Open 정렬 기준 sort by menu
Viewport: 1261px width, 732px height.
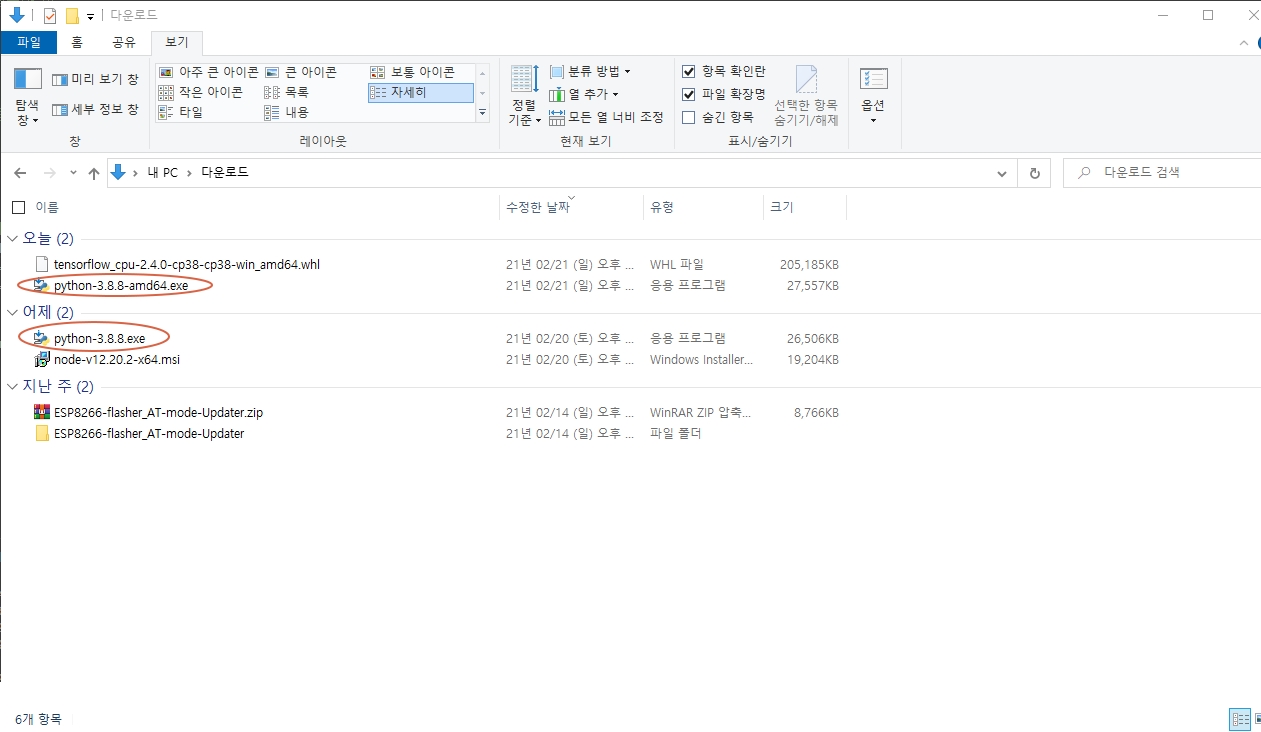[525, 96]
